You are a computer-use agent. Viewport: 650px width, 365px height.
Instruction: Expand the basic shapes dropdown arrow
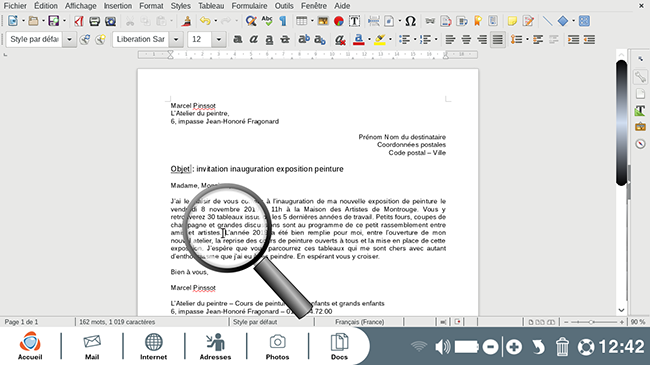click(x=573, y=21)
